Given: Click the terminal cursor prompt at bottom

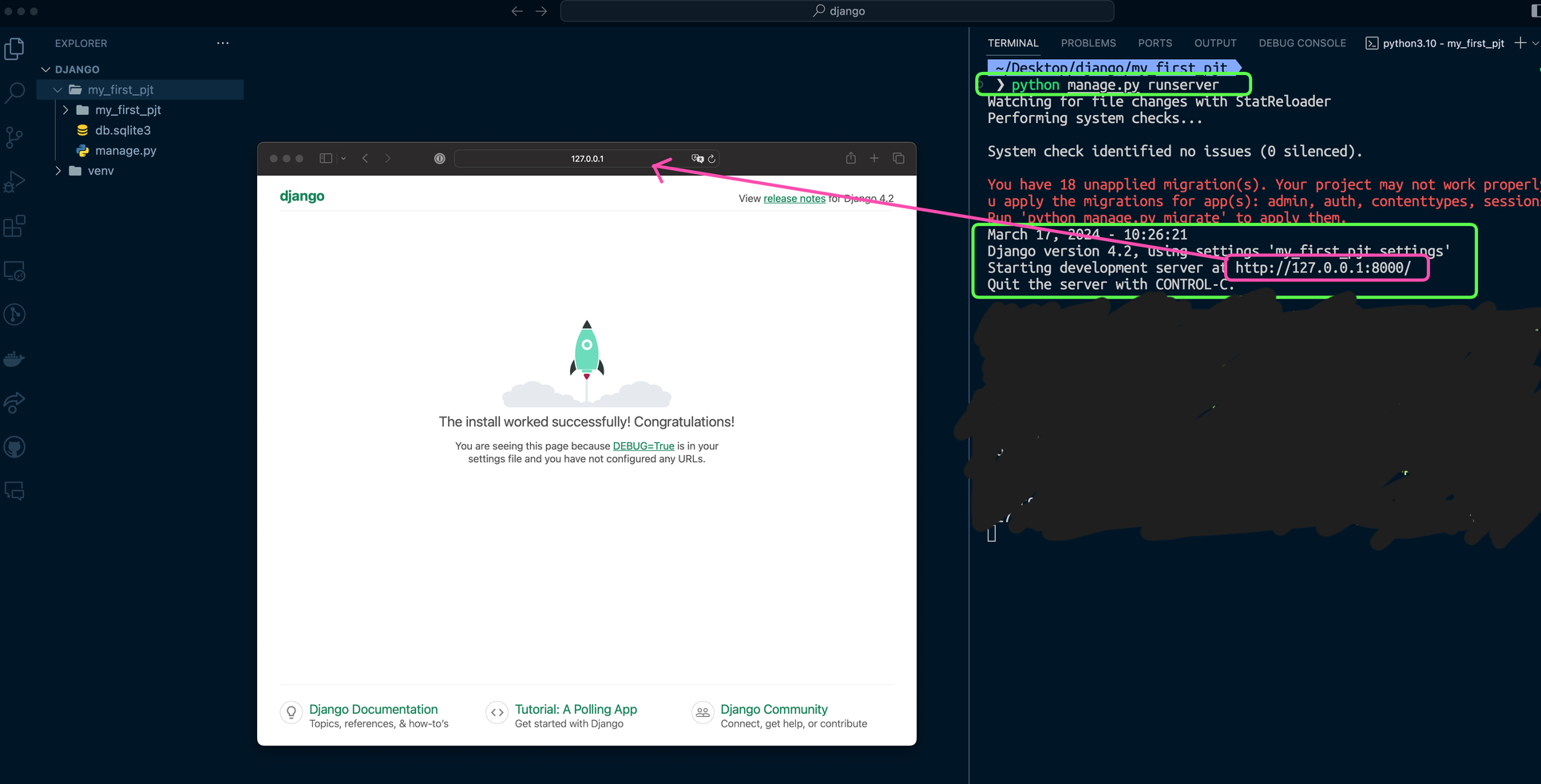Looking at the screenshot, I should point(992,534).
